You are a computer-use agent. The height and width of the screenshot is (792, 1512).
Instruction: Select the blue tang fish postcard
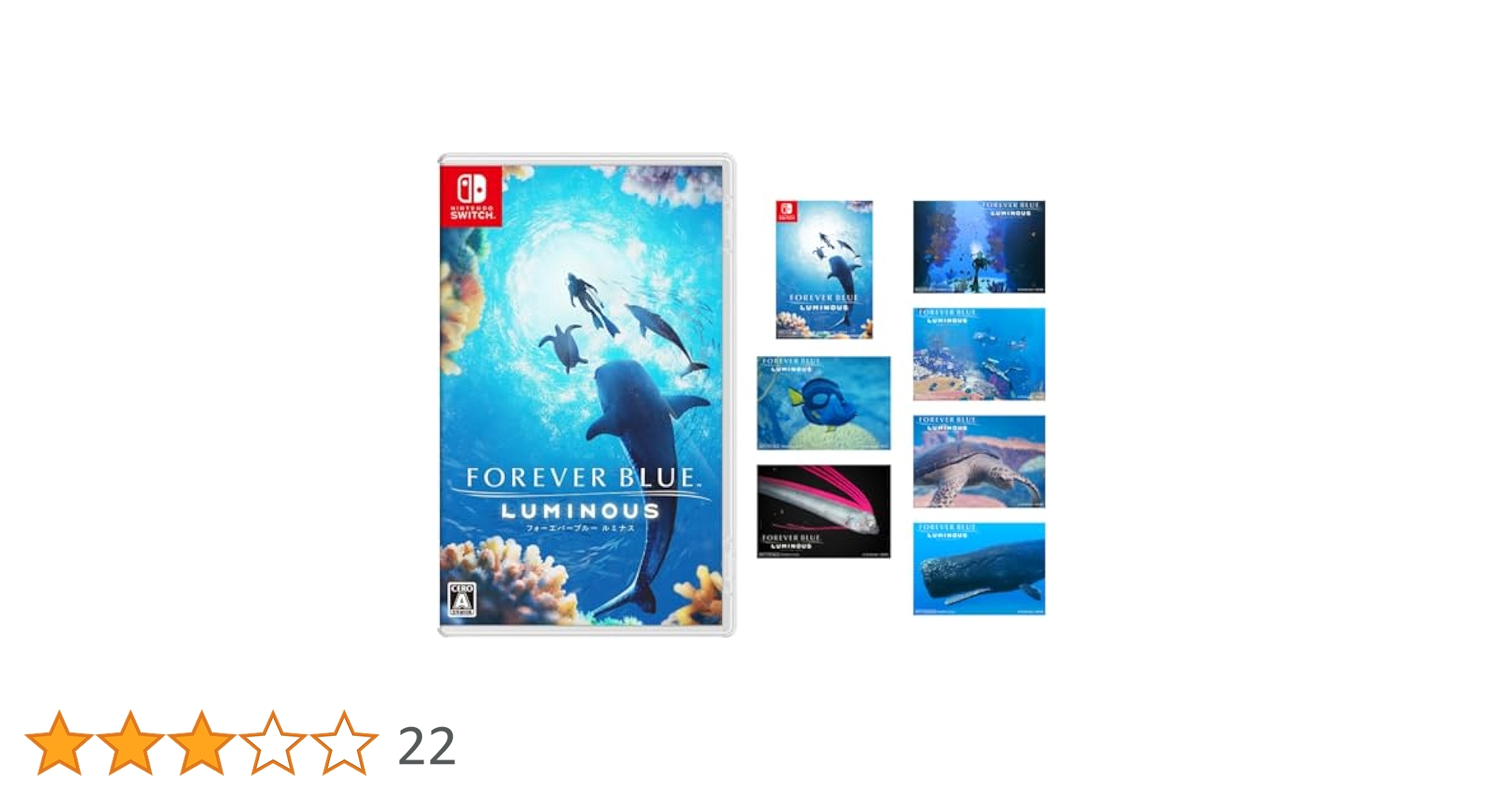(x=823, y=403)
